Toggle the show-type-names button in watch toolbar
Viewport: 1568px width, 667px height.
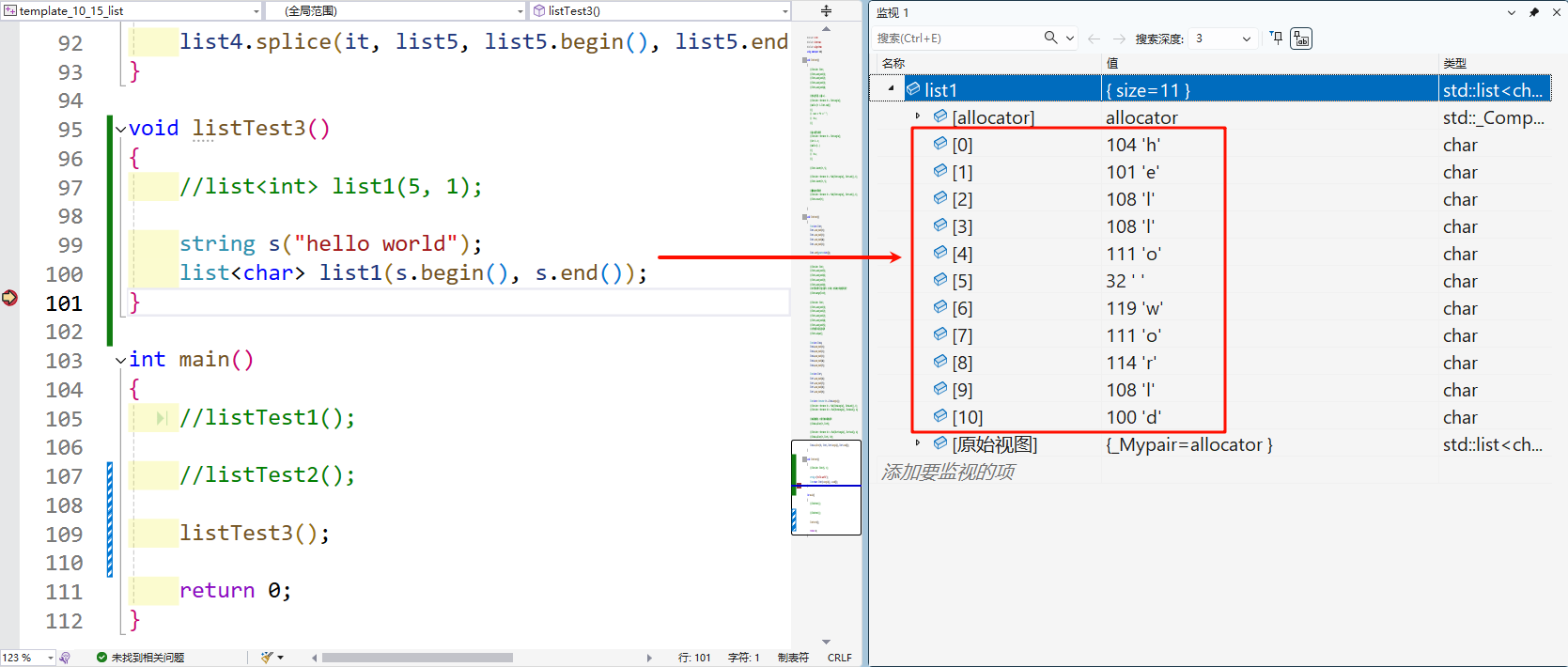(1301, 39)
